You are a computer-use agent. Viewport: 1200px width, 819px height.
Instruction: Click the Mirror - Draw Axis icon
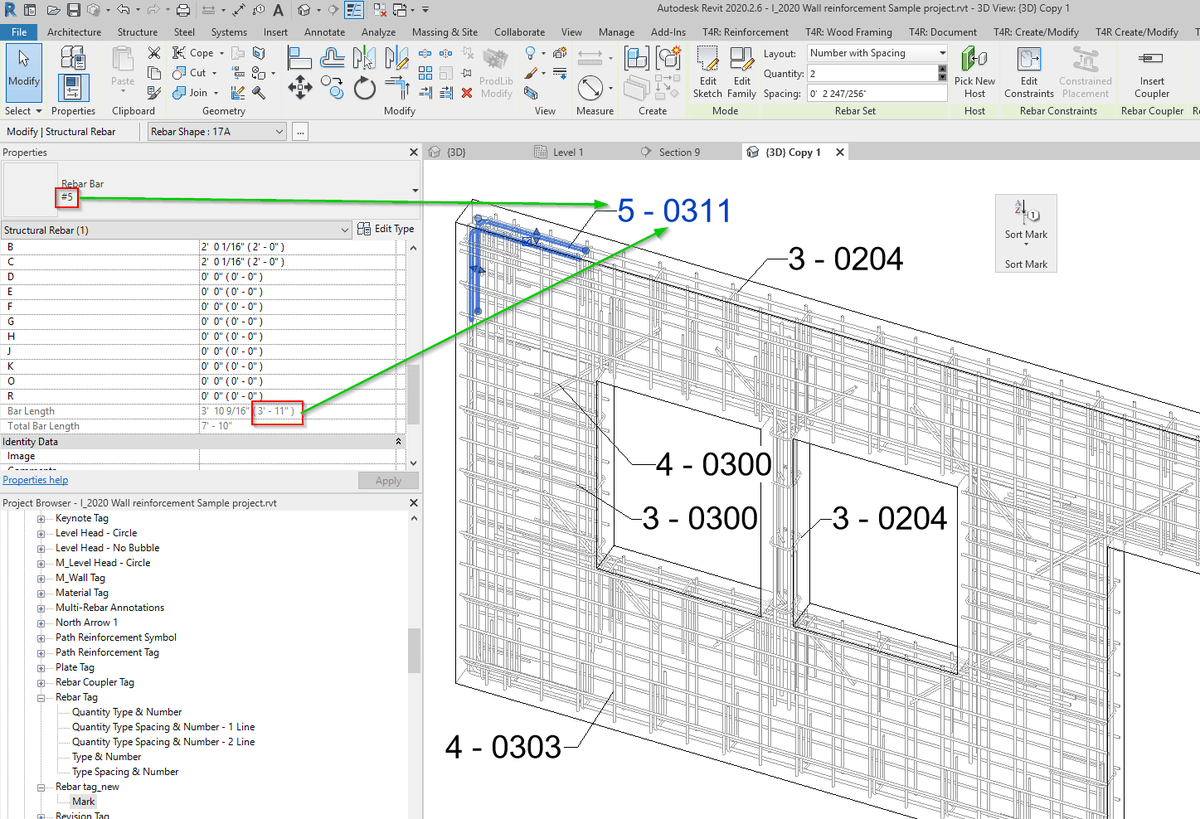(395, 59)
